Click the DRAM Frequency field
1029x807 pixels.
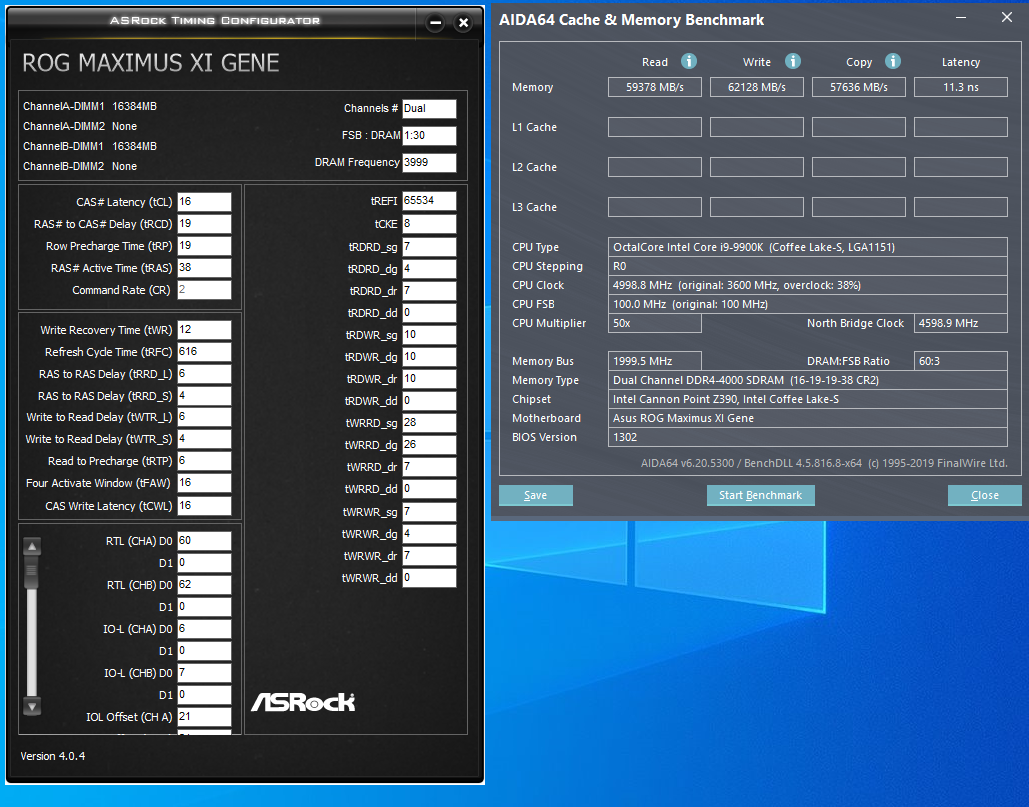coord(429,162)
